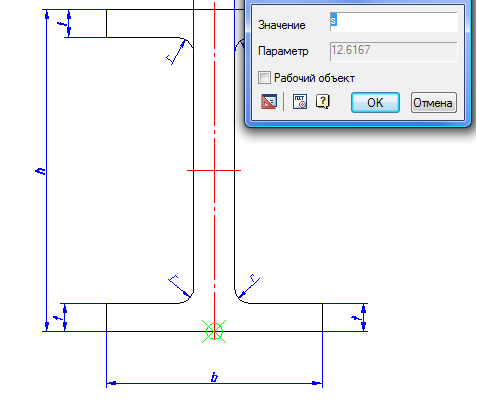Select the bottom-left flange thickness t dimension
Viewport: 477px width, 407px height.
pyautogui.click(x=58, y=318)
